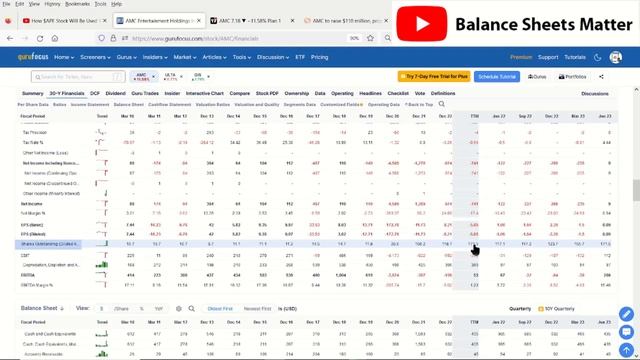Open the user profile avatar
Image resolution: width=640 pixels, height=360 pixels.
click(x=616, y=57)
